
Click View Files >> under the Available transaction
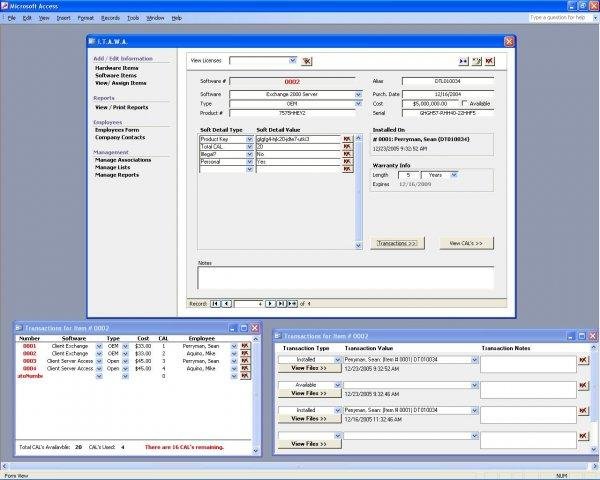309,393
